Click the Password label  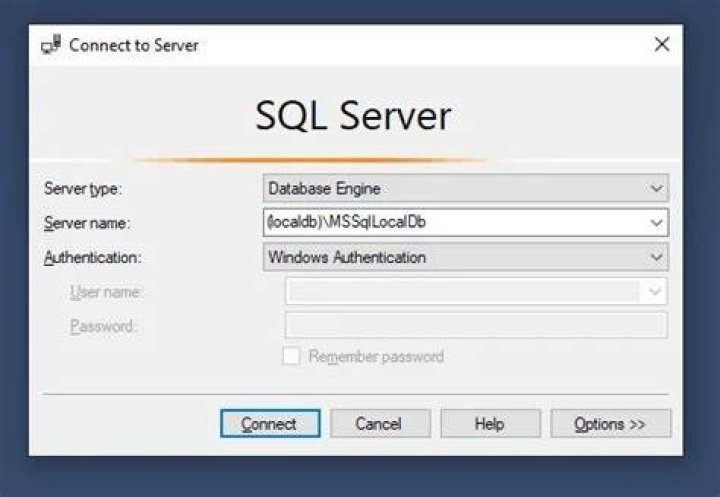coord(103,326)
